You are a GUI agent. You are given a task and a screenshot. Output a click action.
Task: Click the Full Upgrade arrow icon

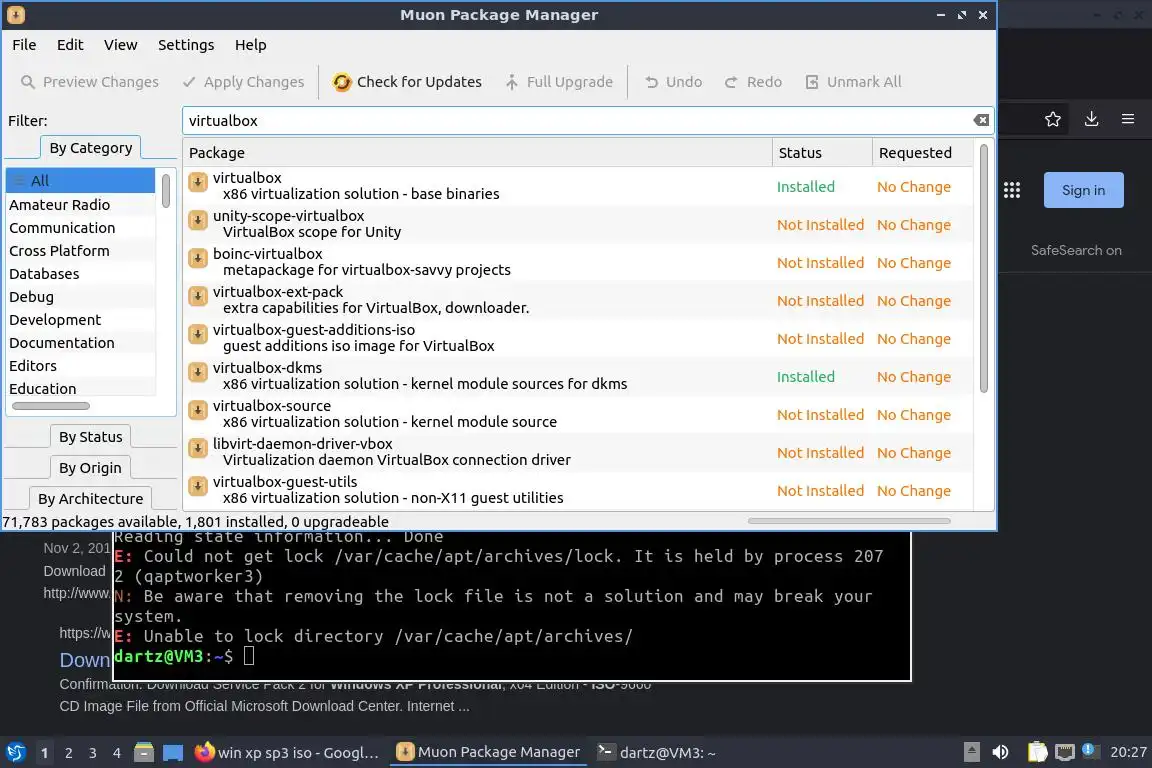[x=511, y=82]
